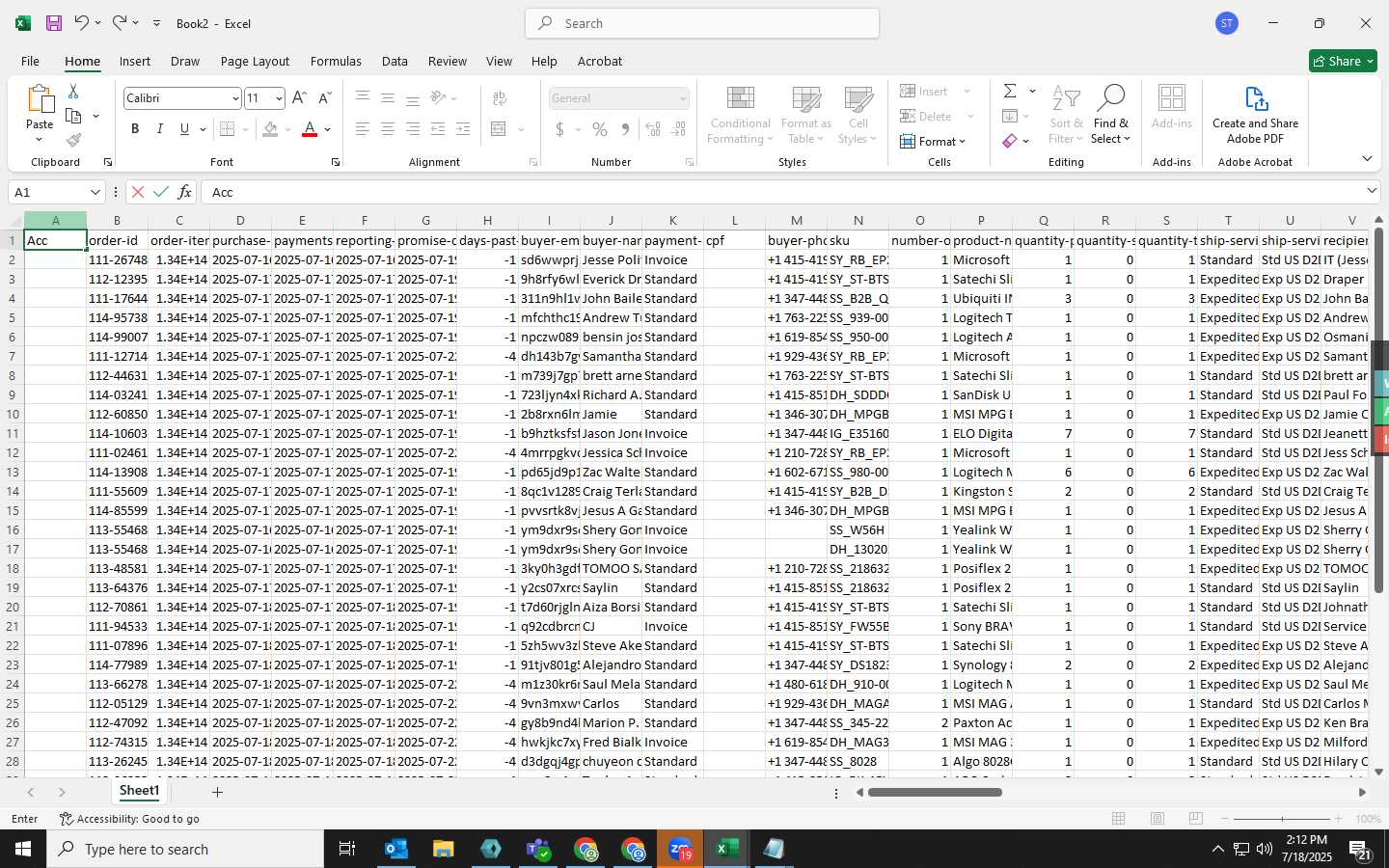Screen dimensions: 1389x868
Task: Center align the cell text
Action: coord(388,129)
